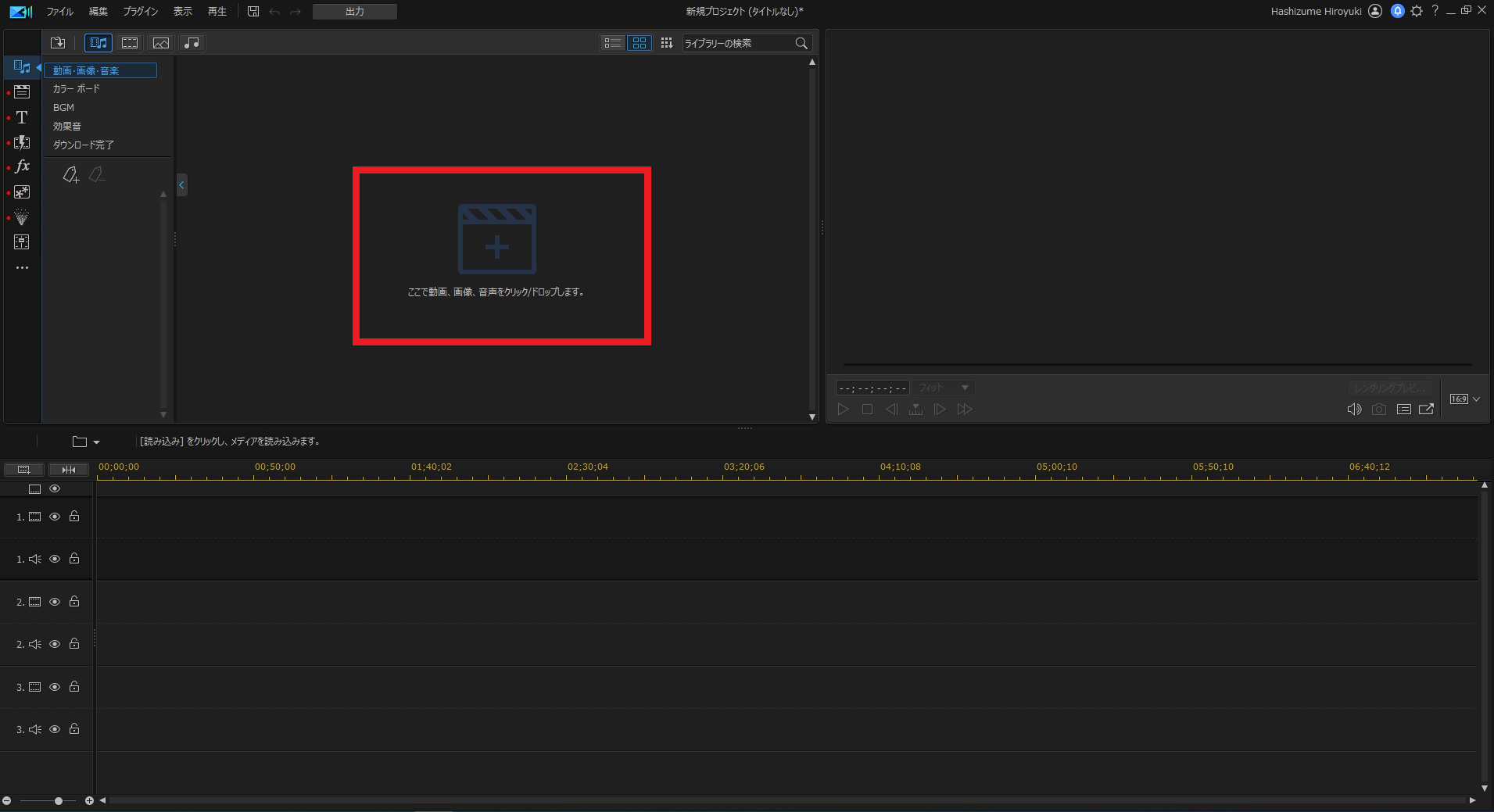This screenshot has width=1494, height=812.
Task: Select 効果音 category
Action: [67, 127]
